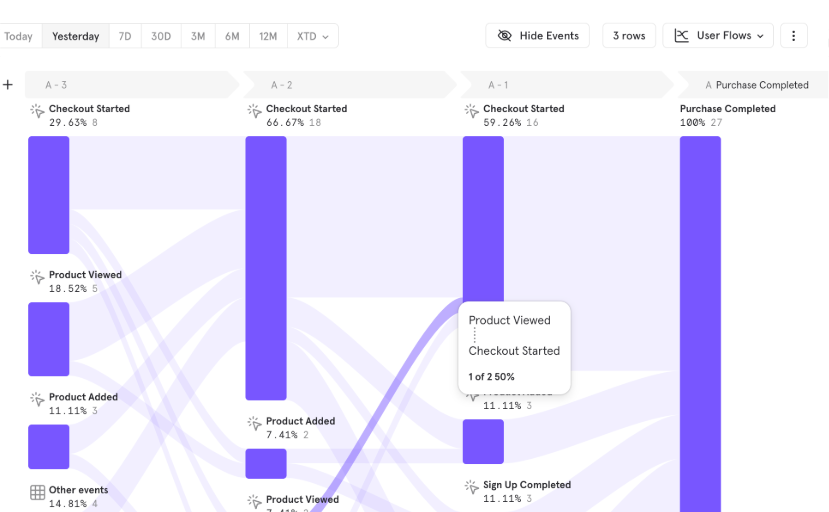Click the A-3 Product Added bar
829x512 pixels.
tap(49, 446)
